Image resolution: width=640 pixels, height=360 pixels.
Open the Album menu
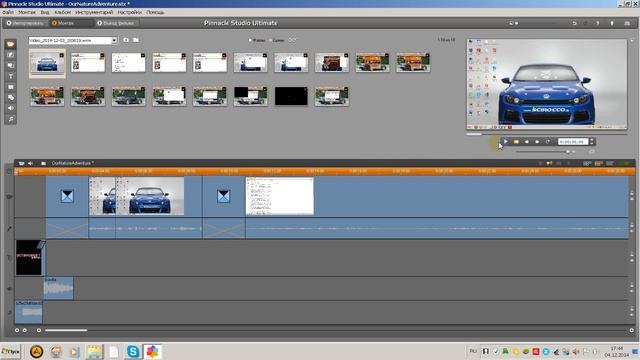[62, 12]
